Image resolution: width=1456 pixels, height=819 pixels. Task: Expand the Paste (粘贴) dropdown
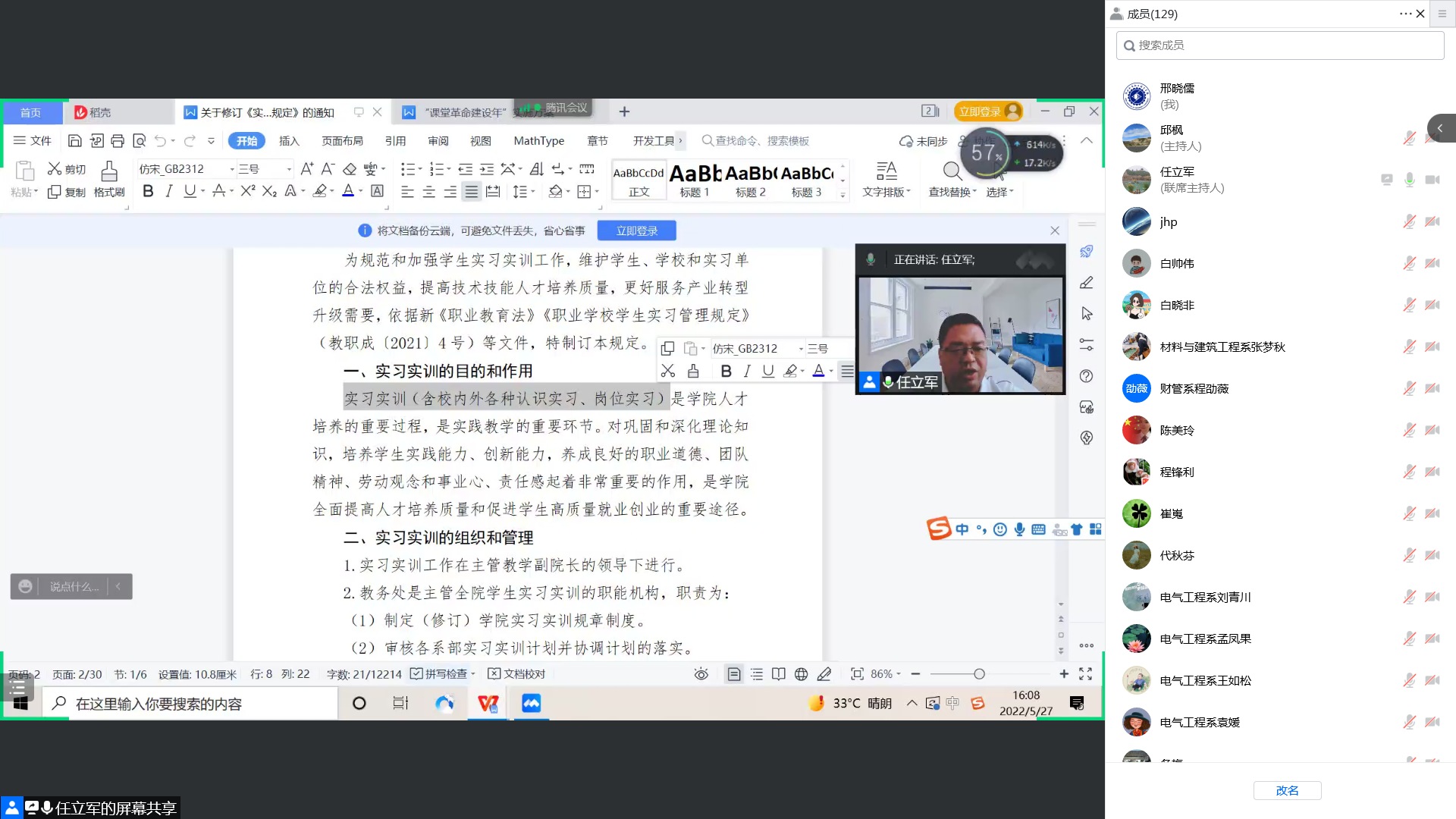pyautogui.click(x=24, y=192)
